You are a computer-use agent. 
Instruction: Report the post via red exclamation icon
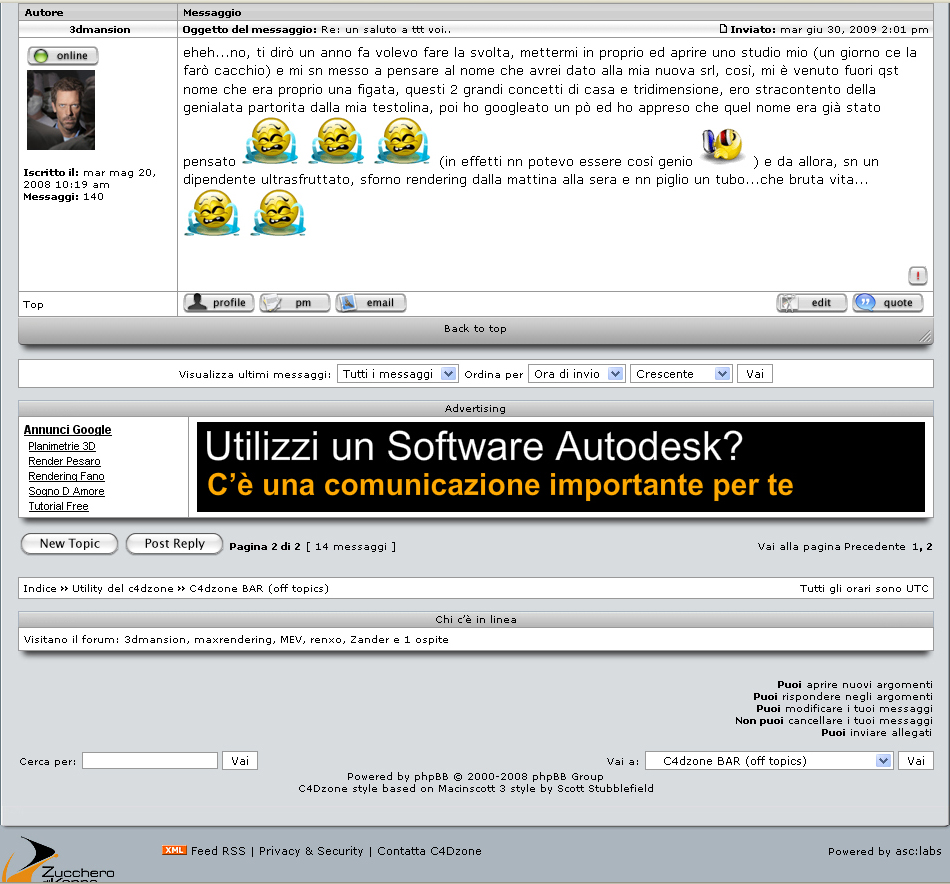coord(918,276)
